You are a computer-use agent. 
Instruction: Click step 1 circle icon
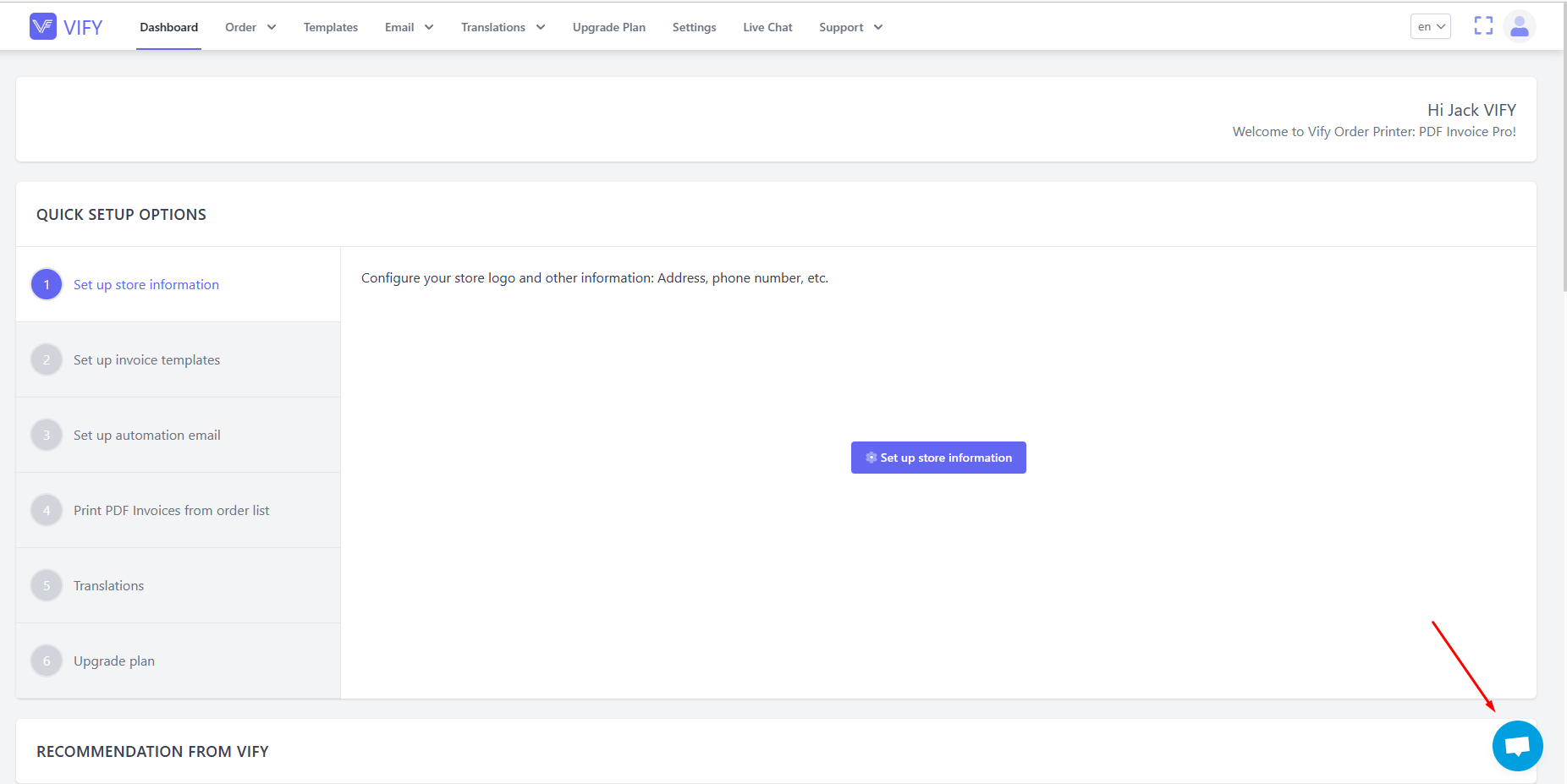pos(47,284)
